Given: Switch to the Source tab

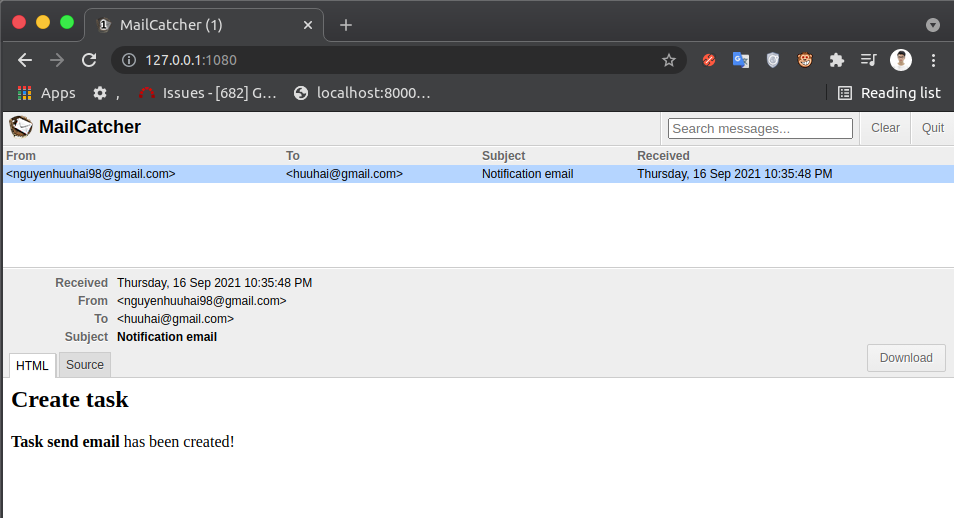Looking at the screenshot, I should coord(85,365).
